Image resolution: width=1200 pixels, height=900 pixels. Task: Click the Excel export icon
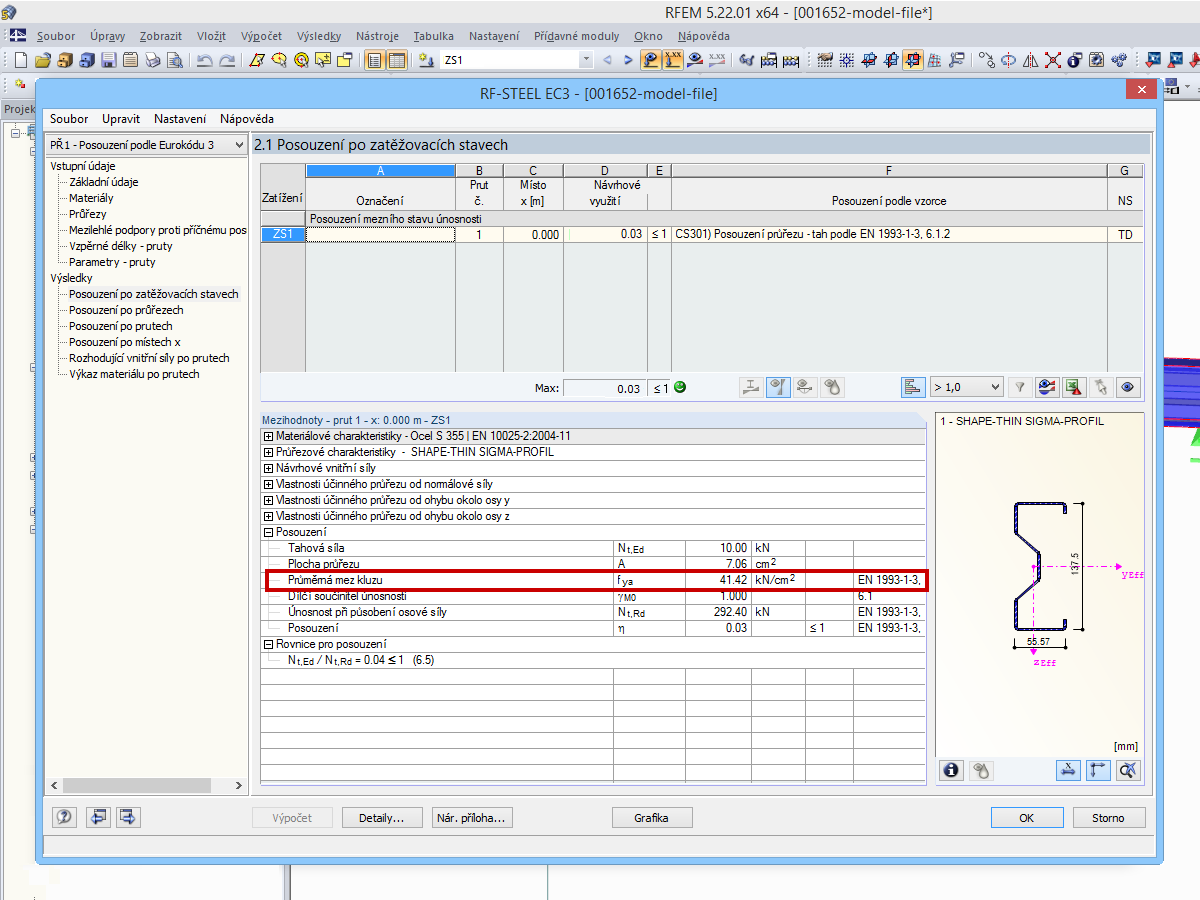tap(1074, 387)
